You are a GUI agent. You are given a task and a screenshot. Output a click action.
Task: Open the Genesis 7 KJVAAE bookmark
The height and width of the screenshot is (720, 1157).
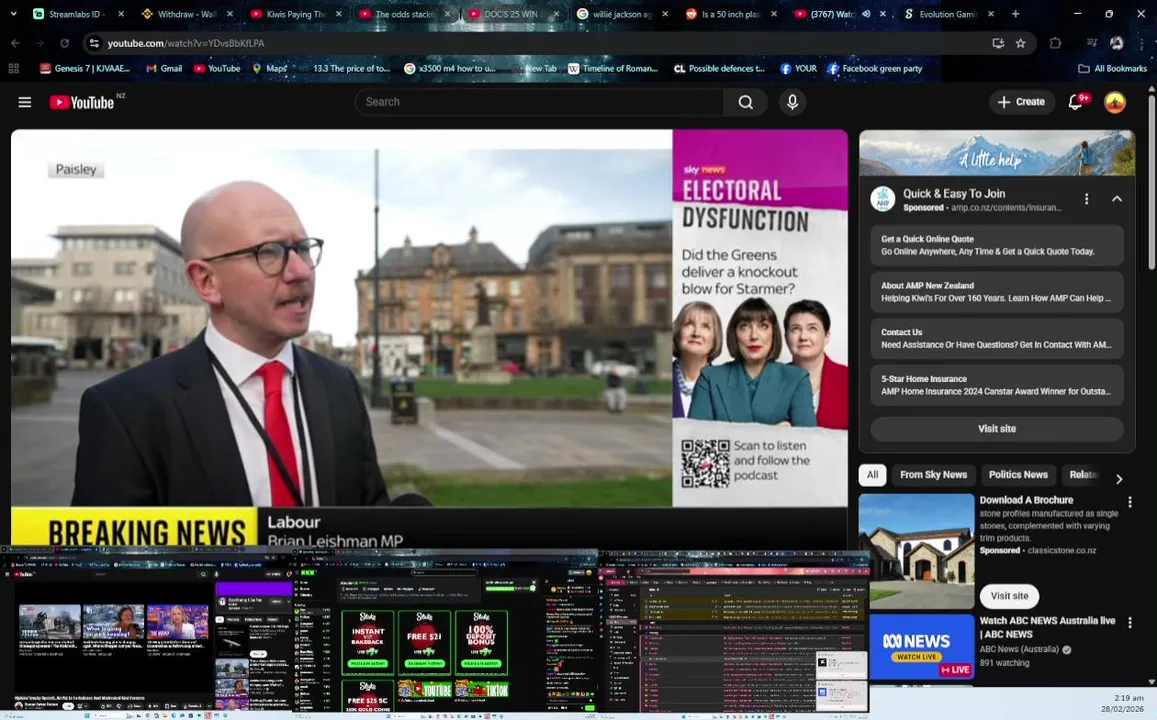[x=85, y=69]
